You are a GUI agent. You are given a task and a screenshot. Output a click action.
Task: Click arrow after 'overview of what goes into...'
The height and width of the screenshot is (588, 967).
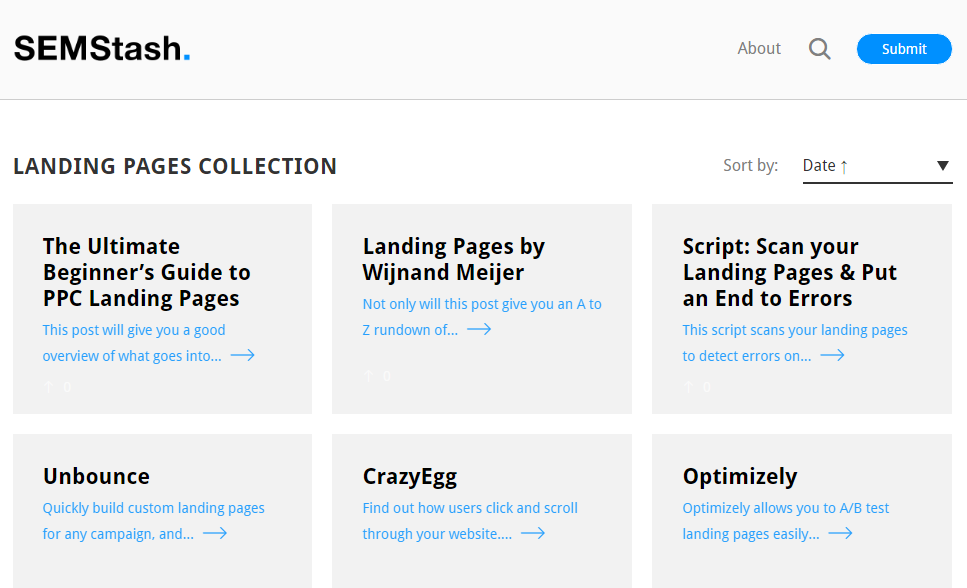pyautogui.click(x=242, y=355)
